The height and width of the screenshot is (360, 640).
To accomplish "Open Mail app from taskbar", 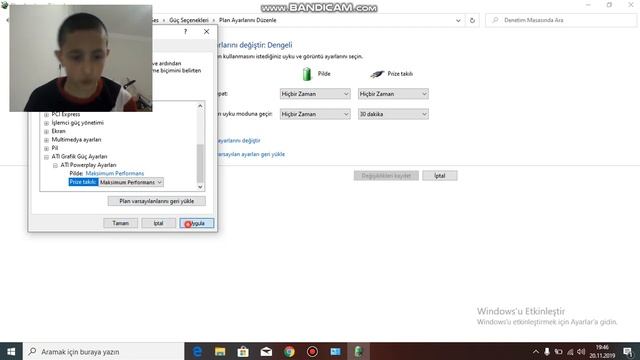I will 266,351.
